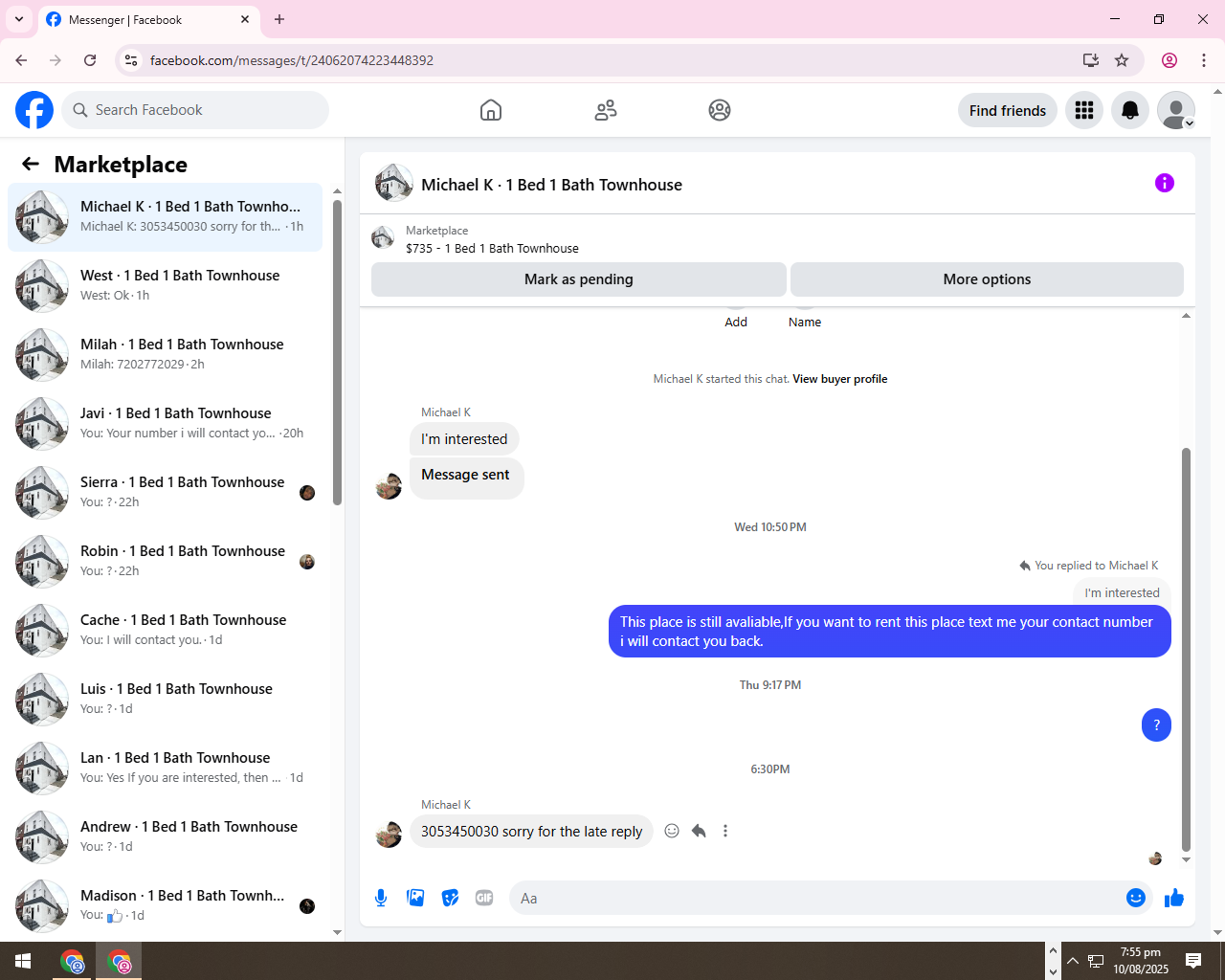Image resolution: width=1225 pixels, height=980 pixels.
Task: Go back using the browser back arrow
Action: (21, 60)
